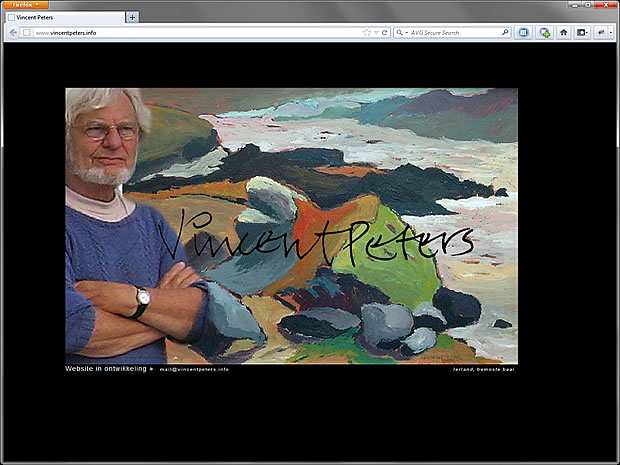The height and width of the screenshot is (465, 620).
Task: Click the back navigation arrow
Action: (13, 32)
